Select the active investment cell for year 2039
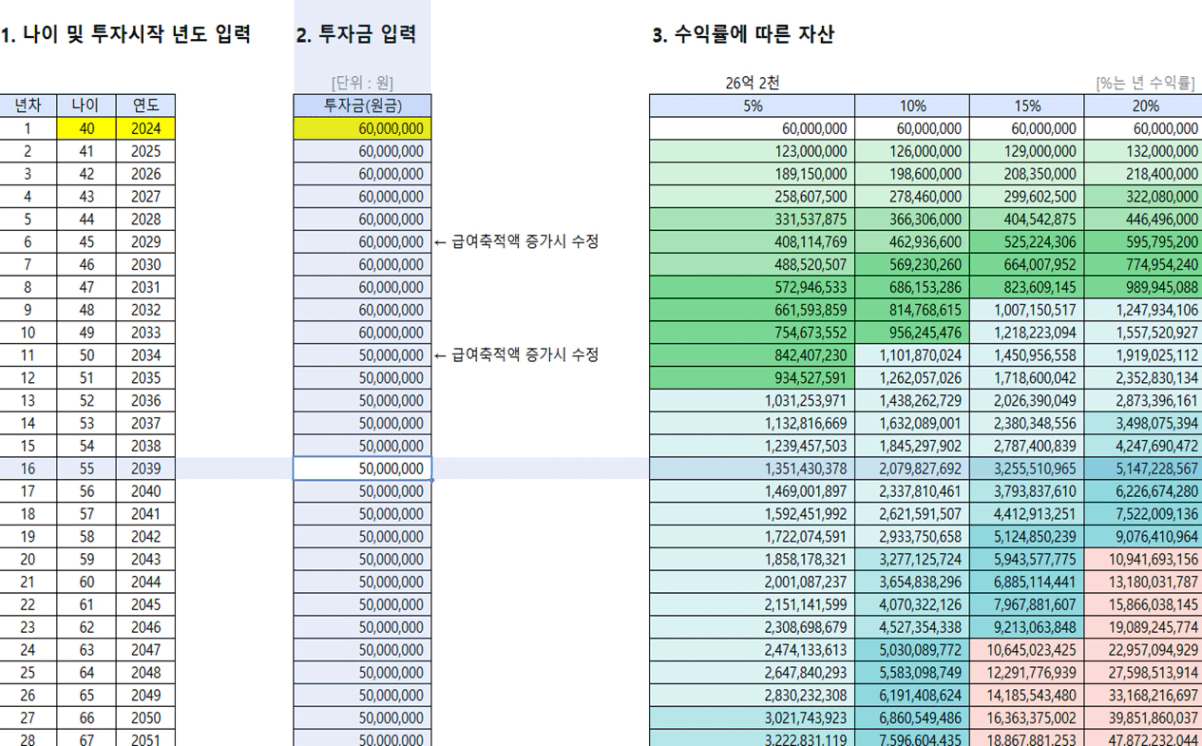Image resolution: width=1202 pixels, height=746 pixels. (363, 468)
